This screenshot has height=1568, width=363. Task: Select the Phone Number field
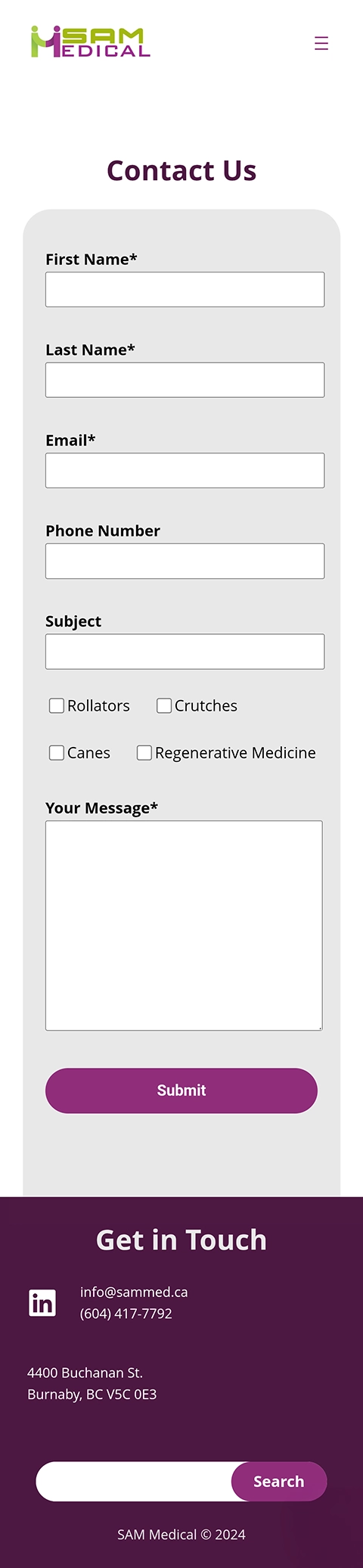[x=185, y=561]
